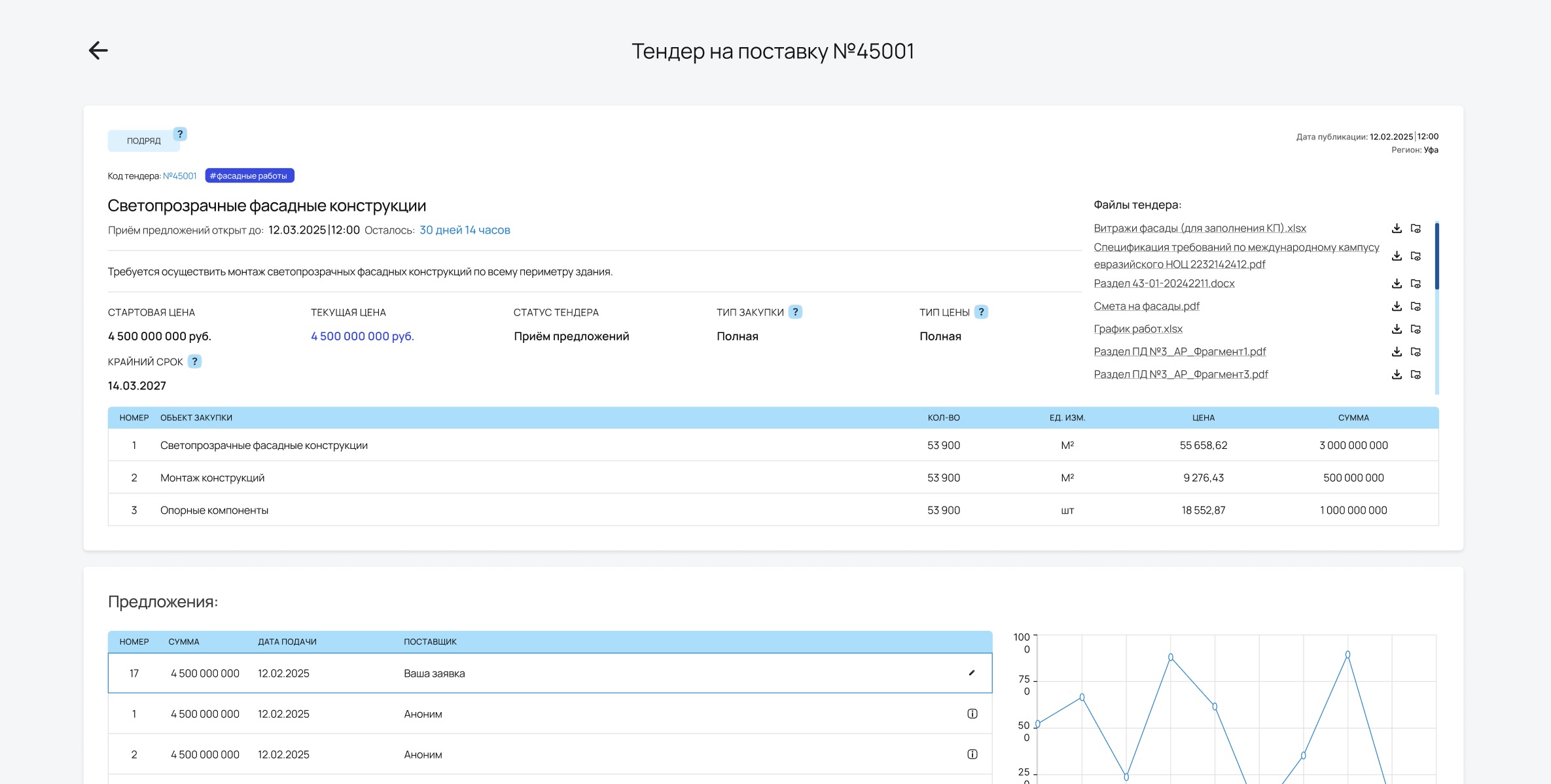The width and height of the screenshot is (1551, 784).
Task: Show info for Аноним proposal number 1
Action: [x=972, y=714]
